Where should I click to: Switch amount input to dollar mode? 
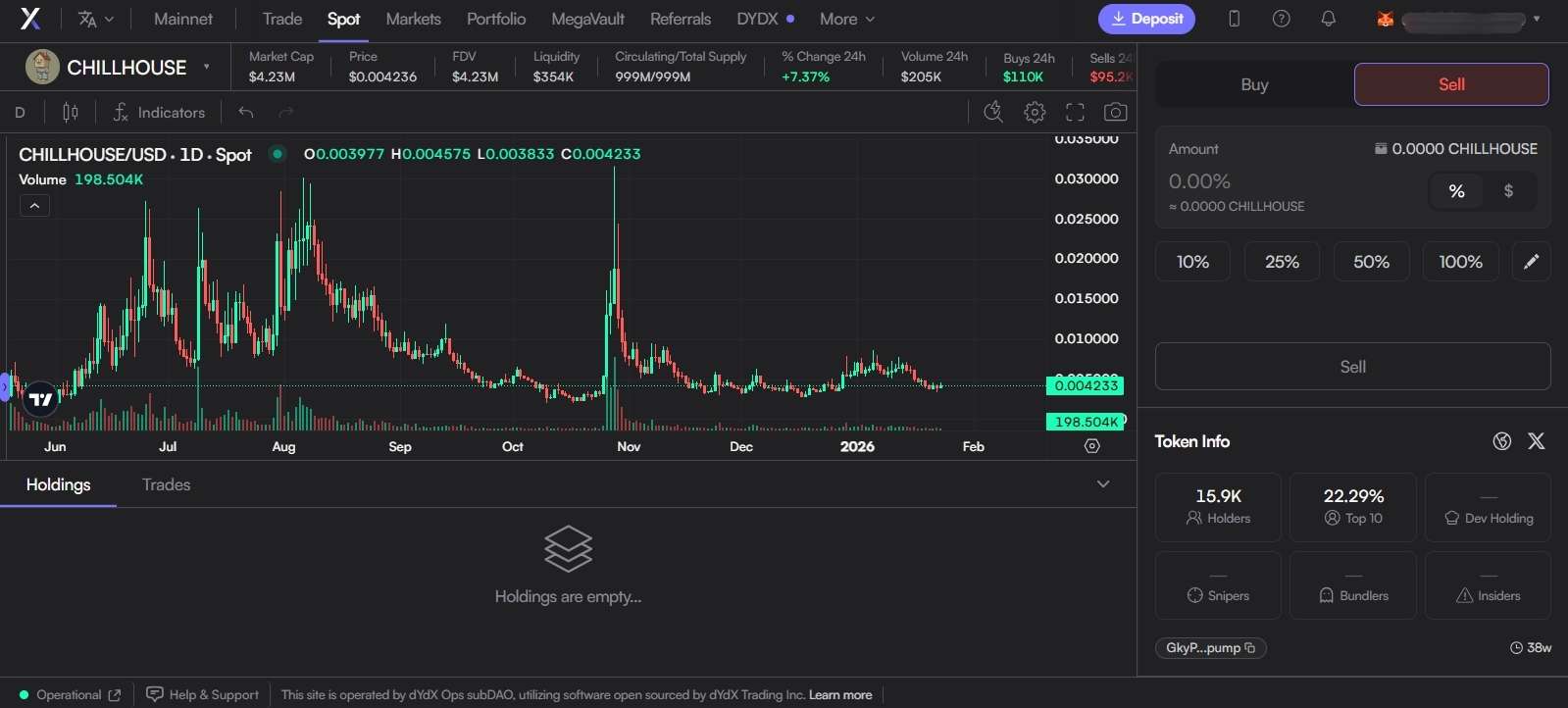click(x=1508, y=191)
